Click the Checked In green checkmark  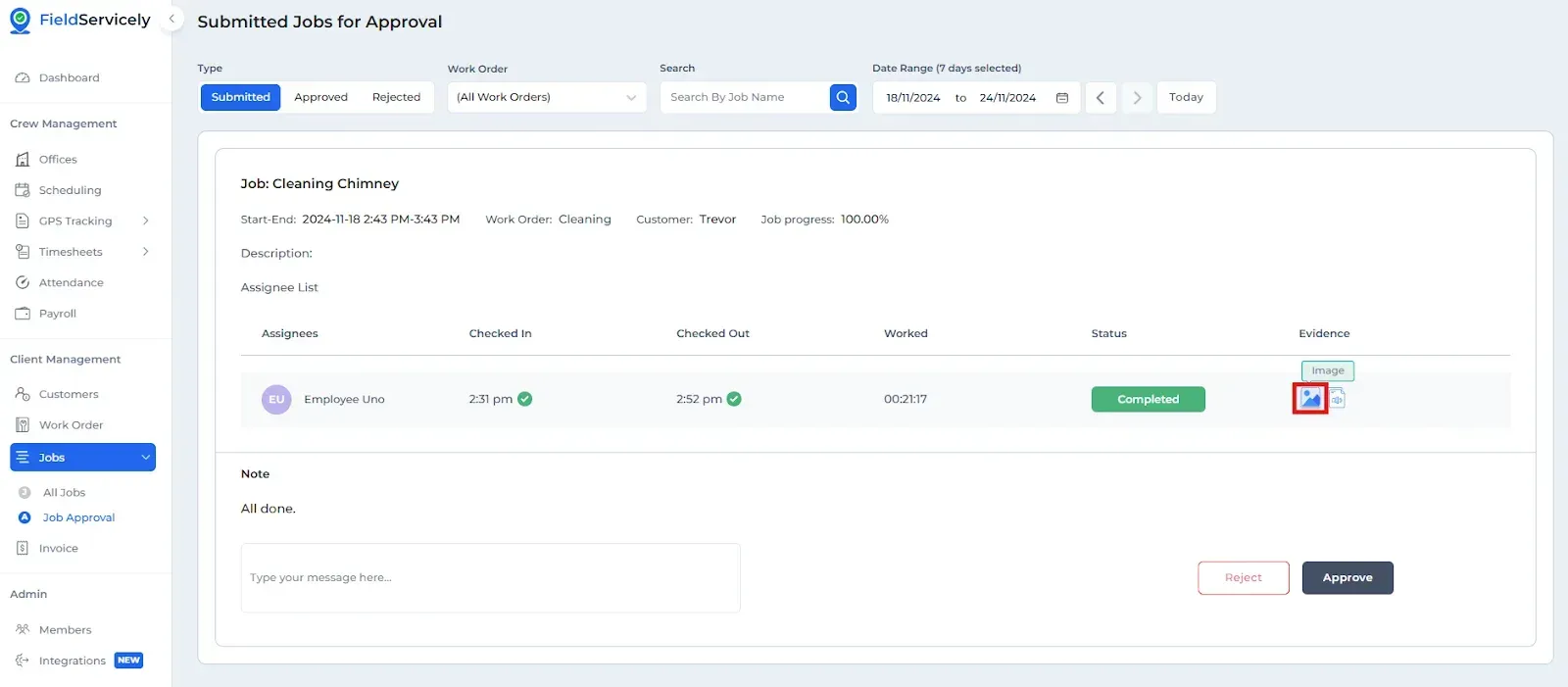(x=524, y=399)
